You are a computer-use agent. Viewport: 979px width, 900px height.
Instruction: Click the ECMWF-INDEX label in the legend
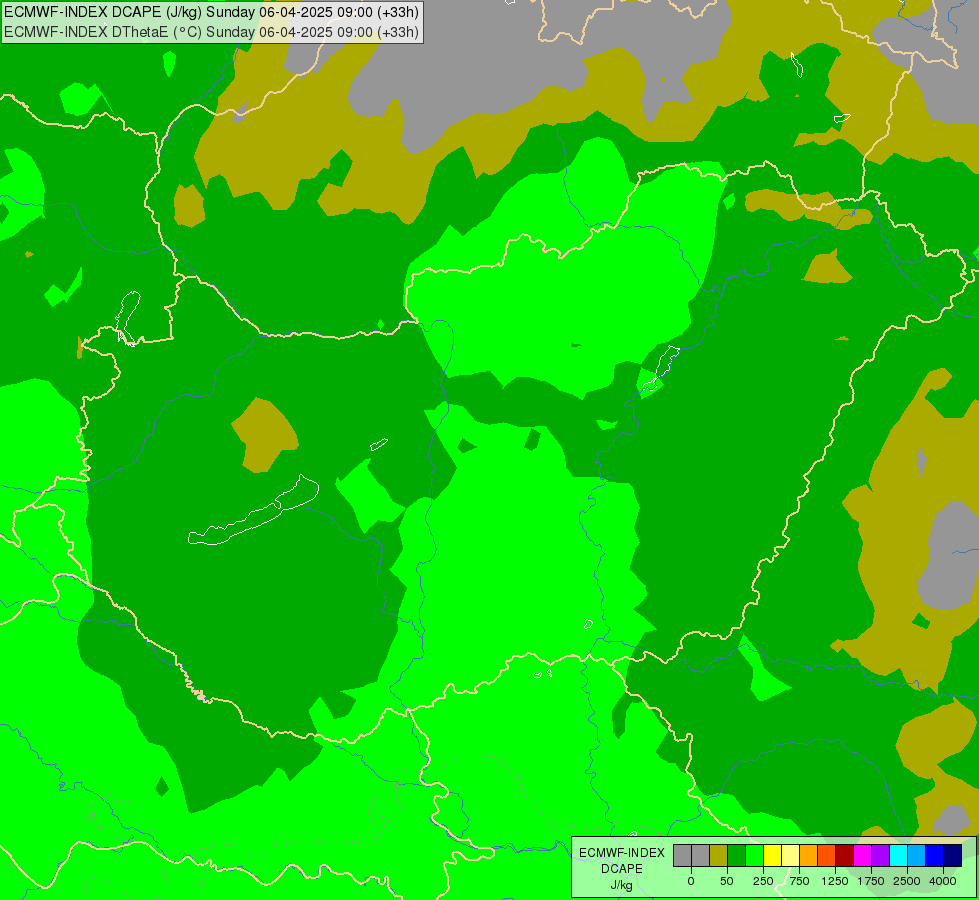(622, 853)
